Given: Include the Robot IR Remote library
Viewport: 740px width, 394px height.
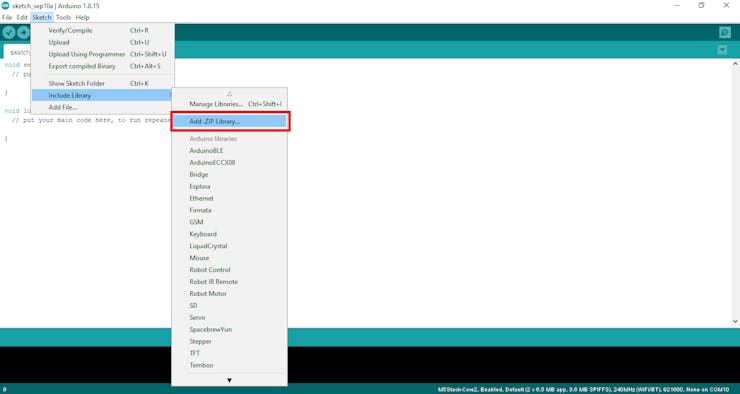Looking at the screenshot, I should (x=229, y=282).
